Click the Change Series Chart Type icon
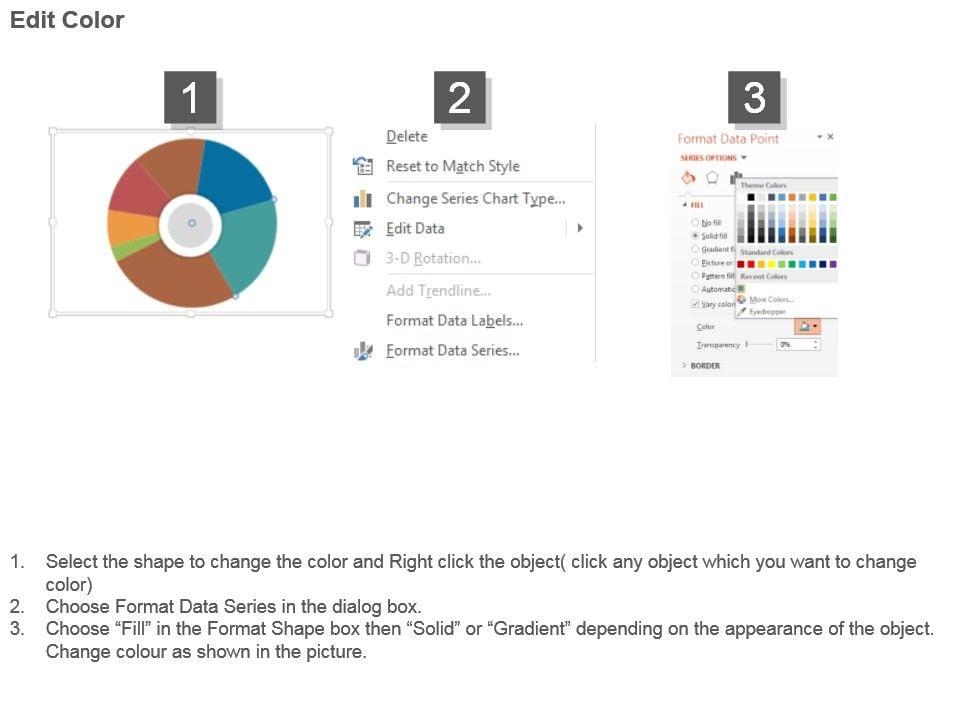 click(x=363, y=199)
